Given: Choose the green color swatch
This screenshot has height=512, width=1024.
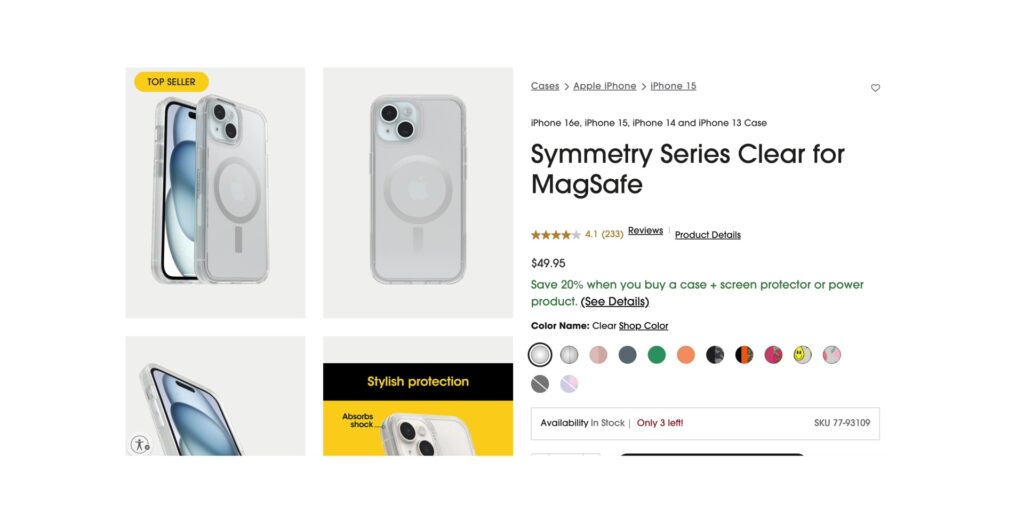Looking at the screenshot, I should [x=656, y=355].
